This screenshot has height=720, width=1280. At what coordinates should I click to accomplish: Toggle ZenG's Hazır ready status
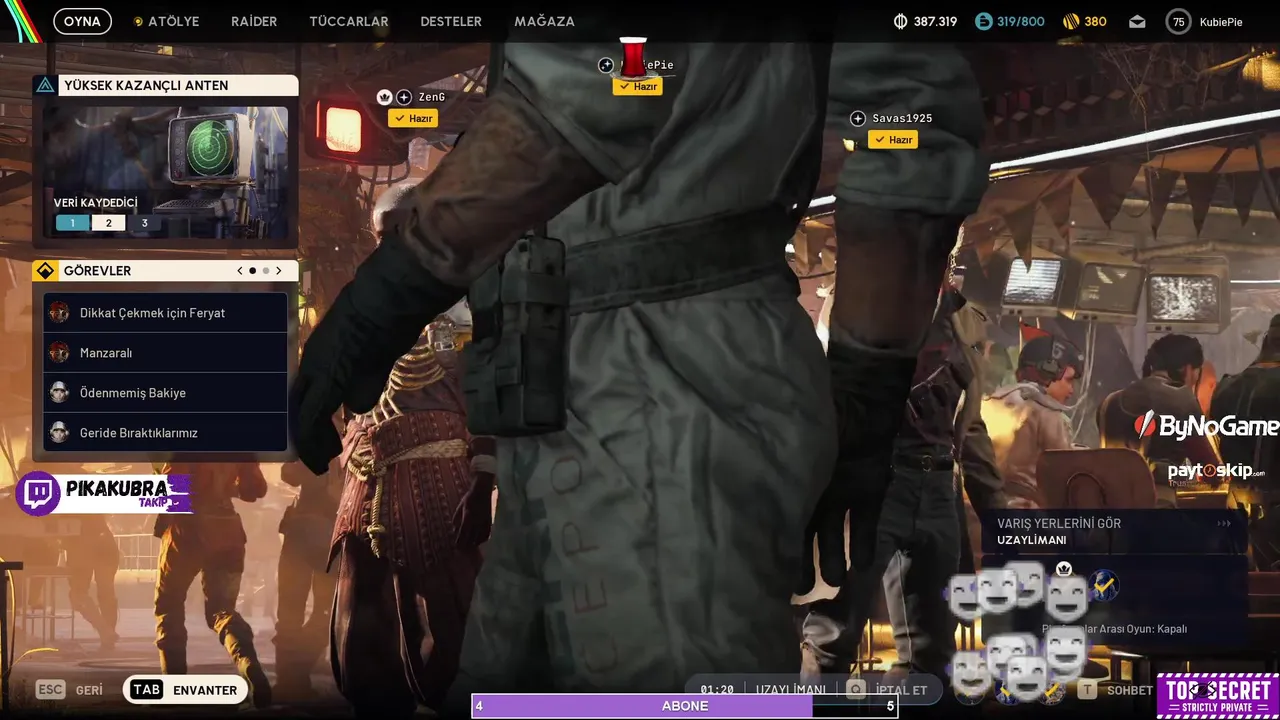pyautogui.click(x=413, y=118)
